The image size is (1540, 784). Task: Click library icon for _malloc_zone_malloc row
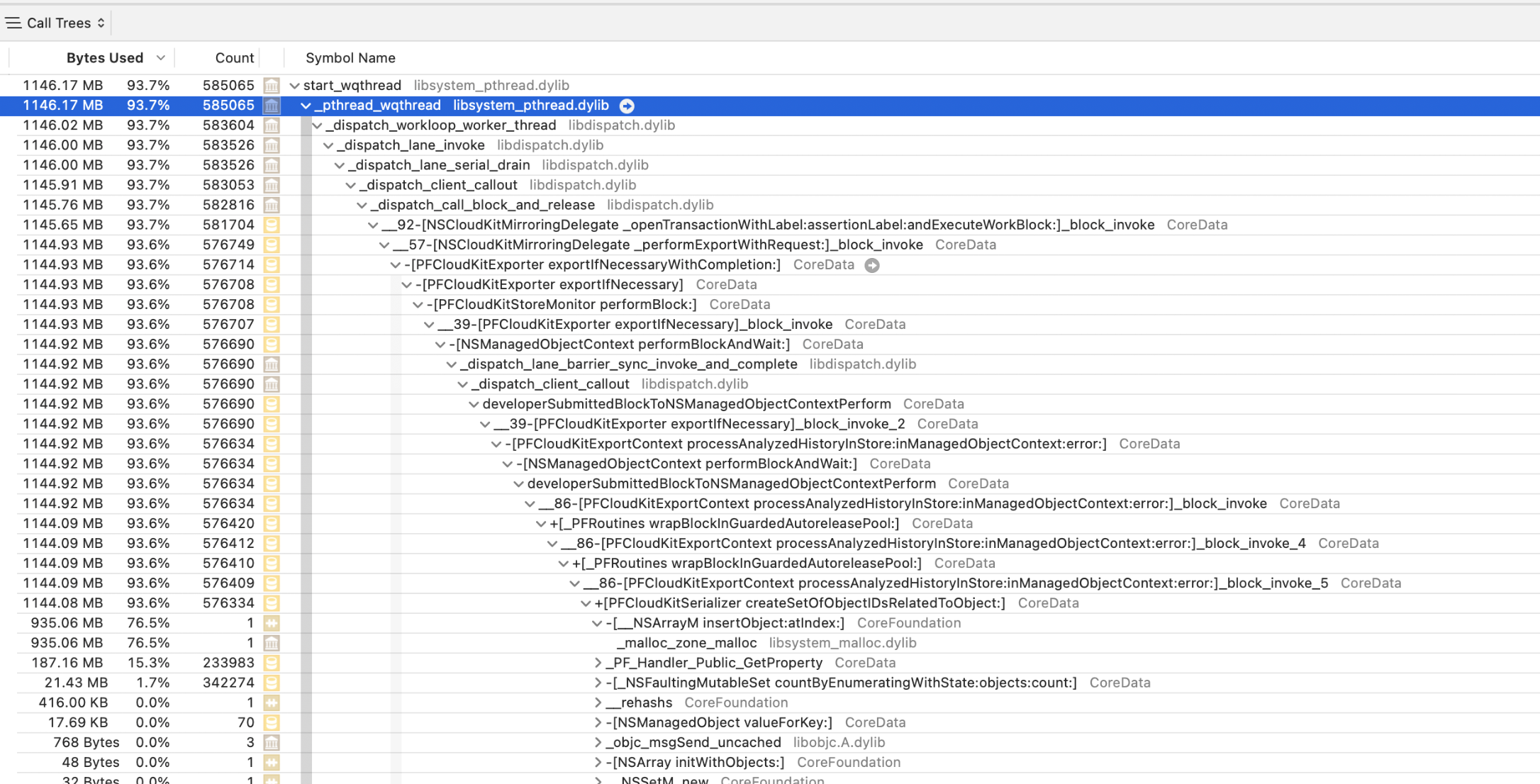(271, 643)
